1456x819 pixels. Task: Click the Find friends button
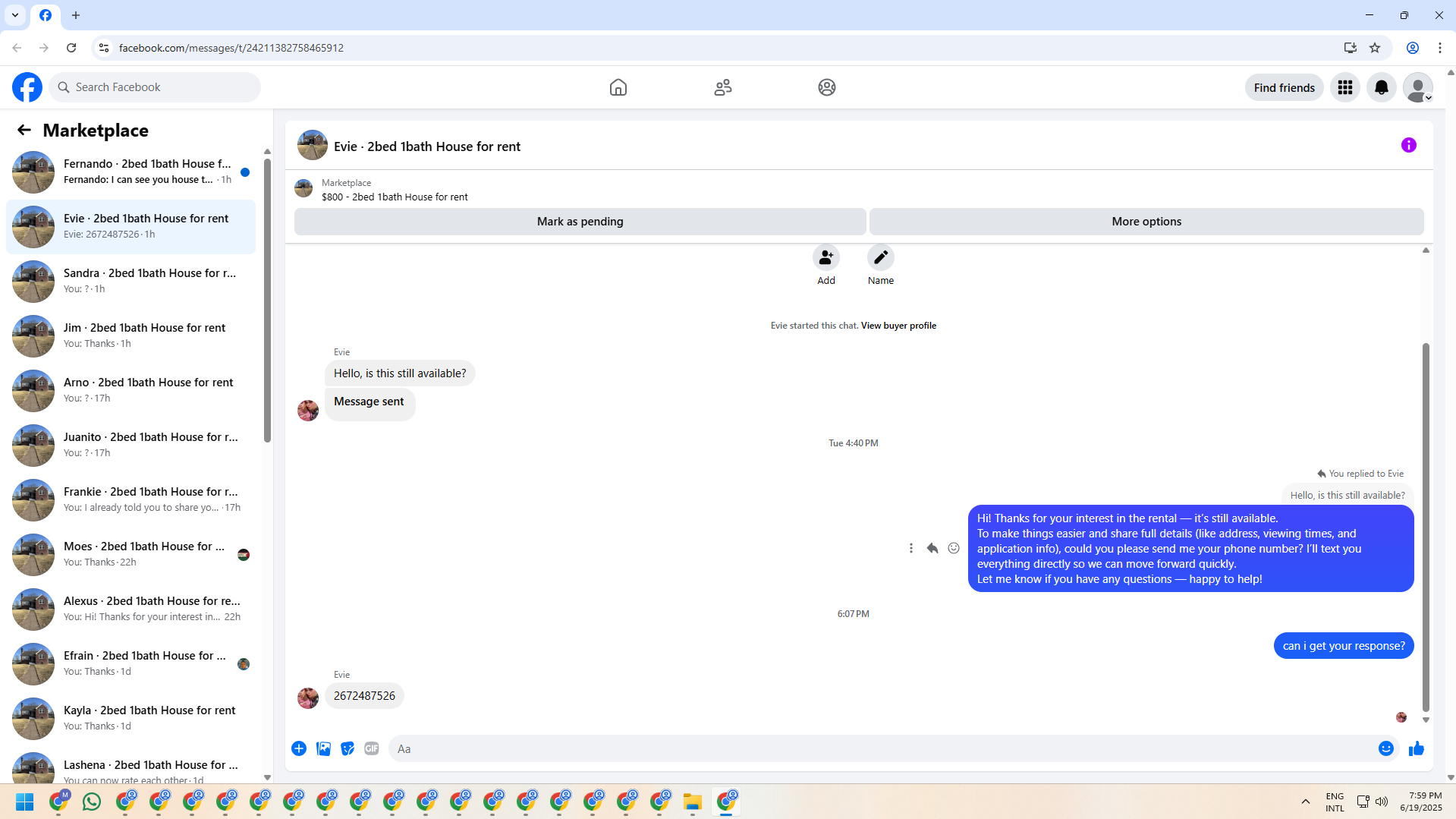coord(1285,87)
